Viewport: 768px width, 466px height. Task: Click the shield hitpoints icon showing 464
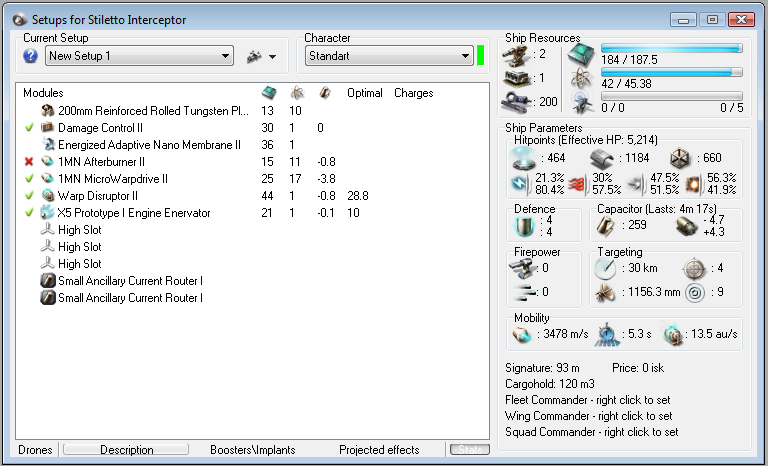tap(524, 158)
